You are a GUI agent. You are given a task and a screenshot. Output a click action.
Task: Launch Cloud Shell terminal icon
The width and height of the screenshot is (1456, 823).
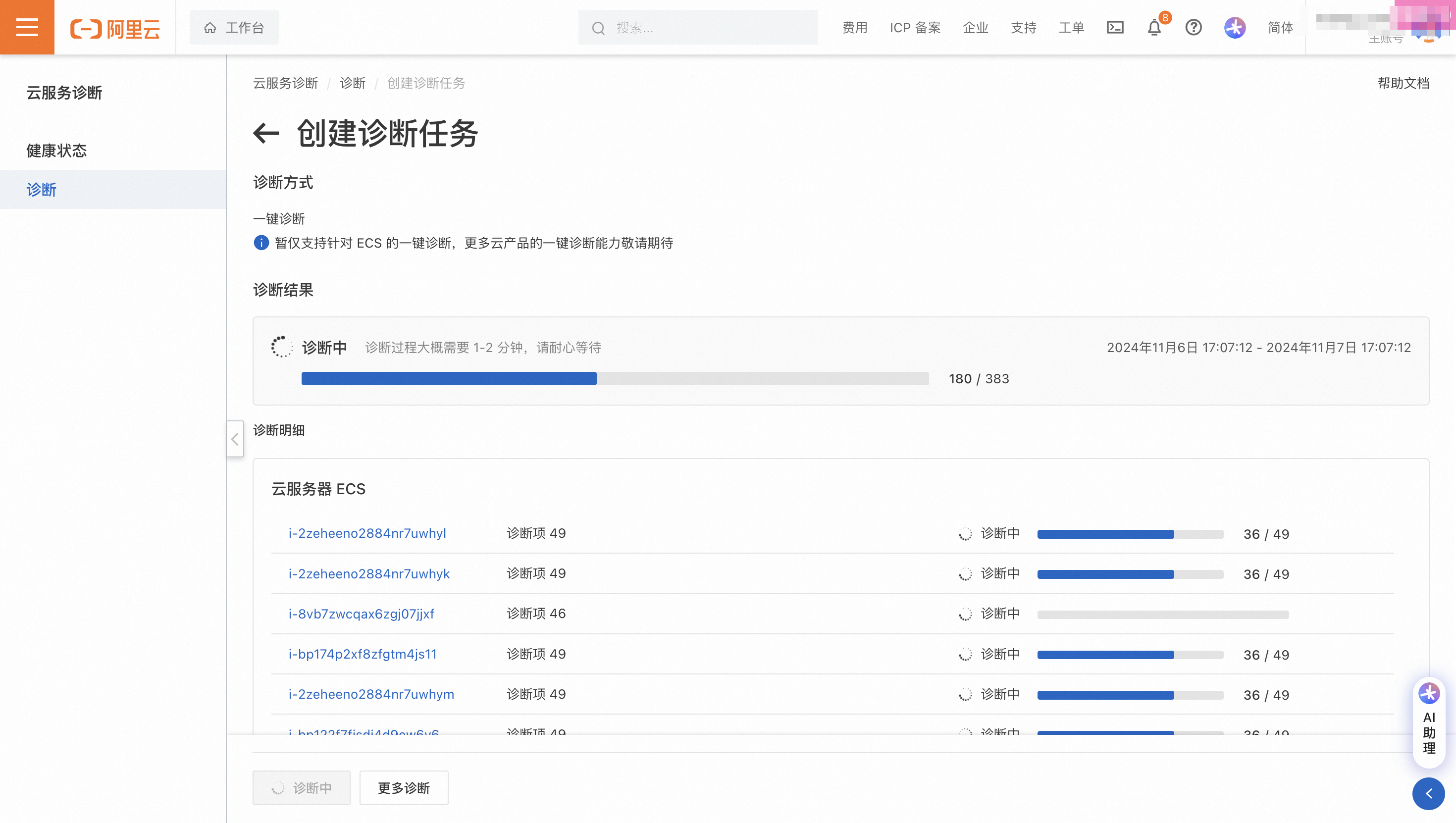[1115, 27]
